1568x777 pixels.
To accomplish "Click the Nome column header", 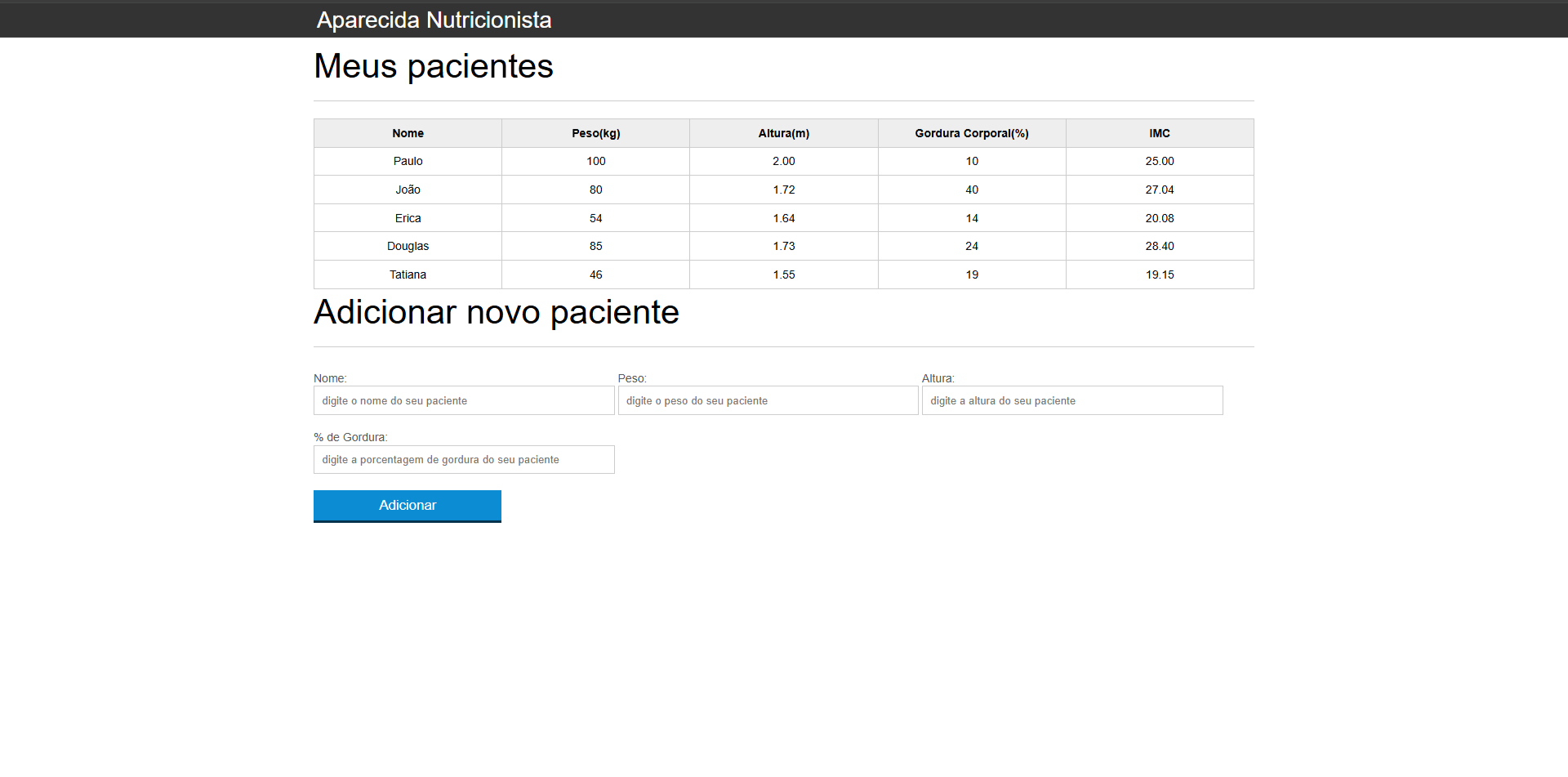I will click(408, 133).
